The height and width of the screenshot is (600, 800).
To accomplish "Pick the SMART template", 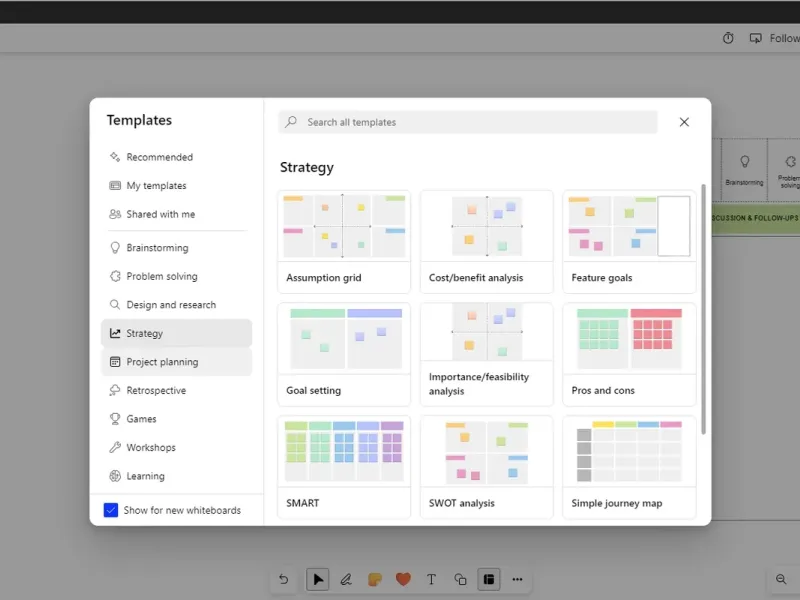I will click(x=344, y=467).
